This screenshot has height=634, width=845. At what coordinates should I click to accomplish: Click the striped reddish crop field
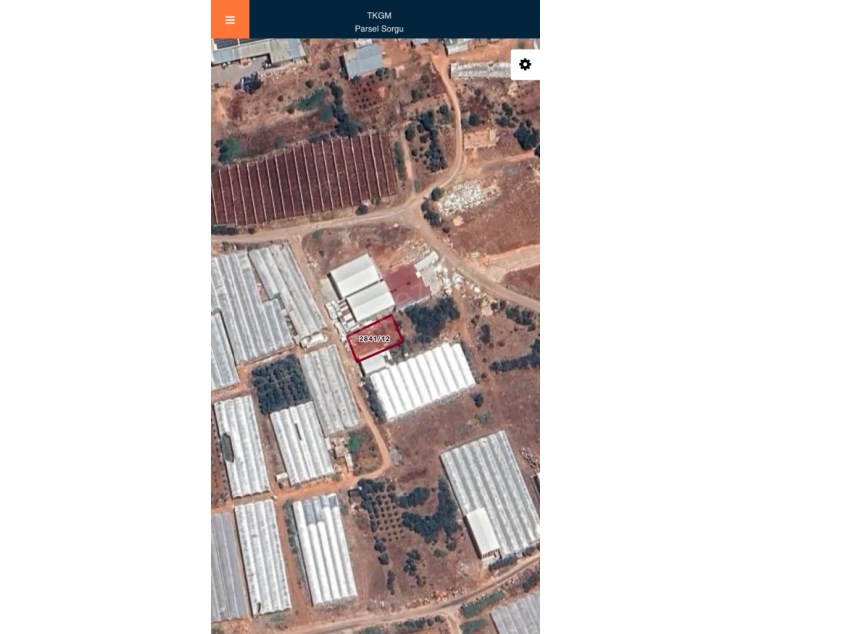coord(304,180)
